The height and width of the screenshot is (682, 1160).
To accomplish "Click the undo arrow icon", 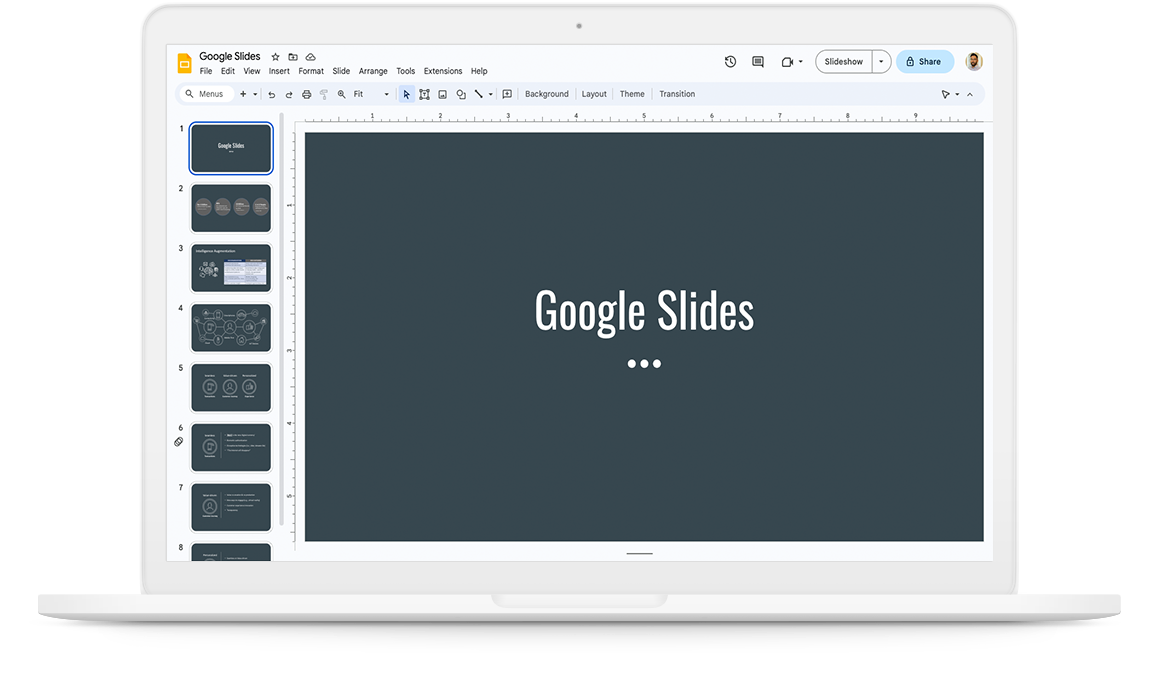I will point(271,94).
